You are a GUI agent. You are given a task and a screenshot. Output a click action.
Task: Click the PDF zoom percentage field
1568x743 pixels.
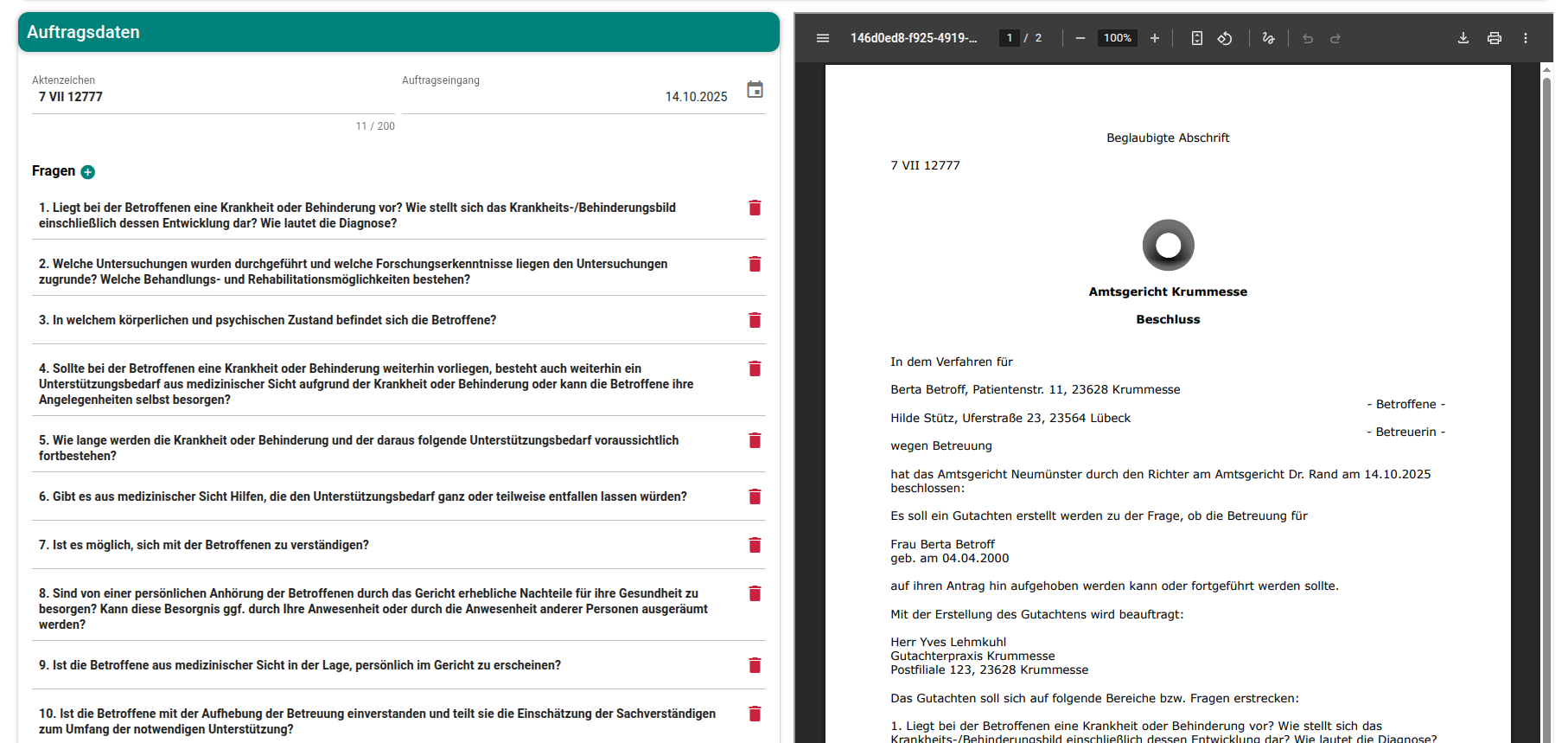[1117, 38]
